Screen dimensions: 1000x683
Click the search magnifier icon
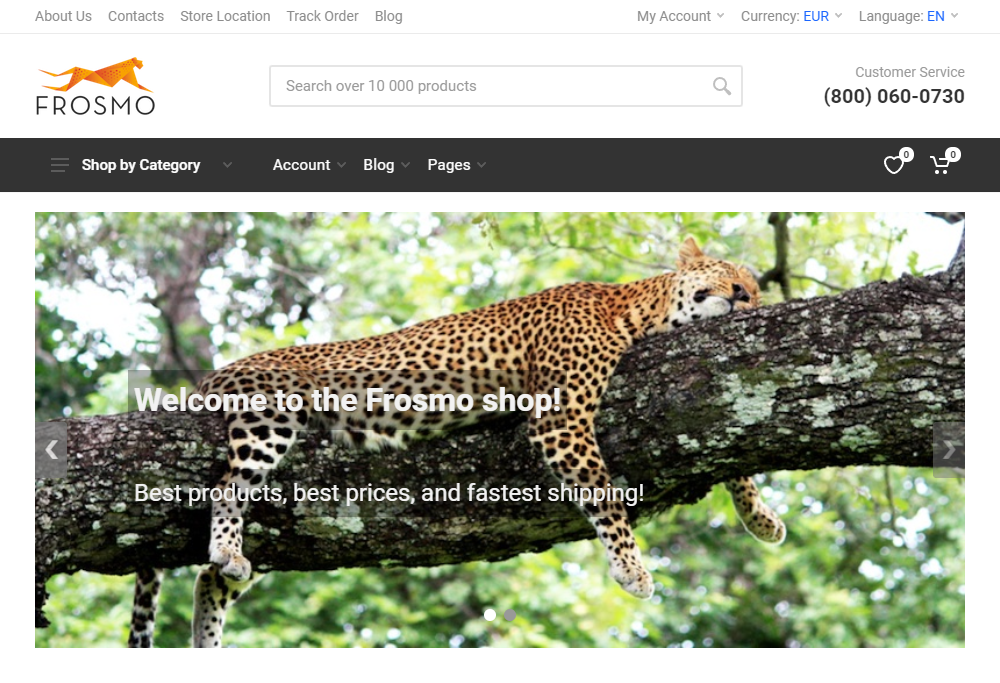722,86
